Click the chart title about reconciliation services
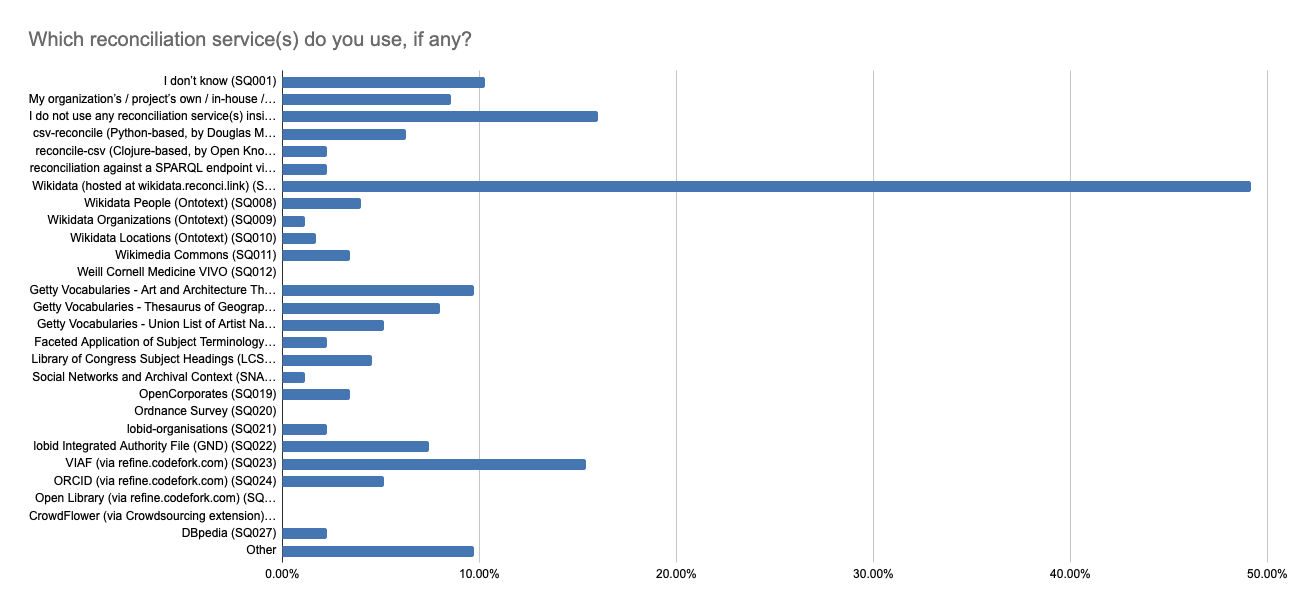The width and height of the screenshot is (1293, 607). 250,39
